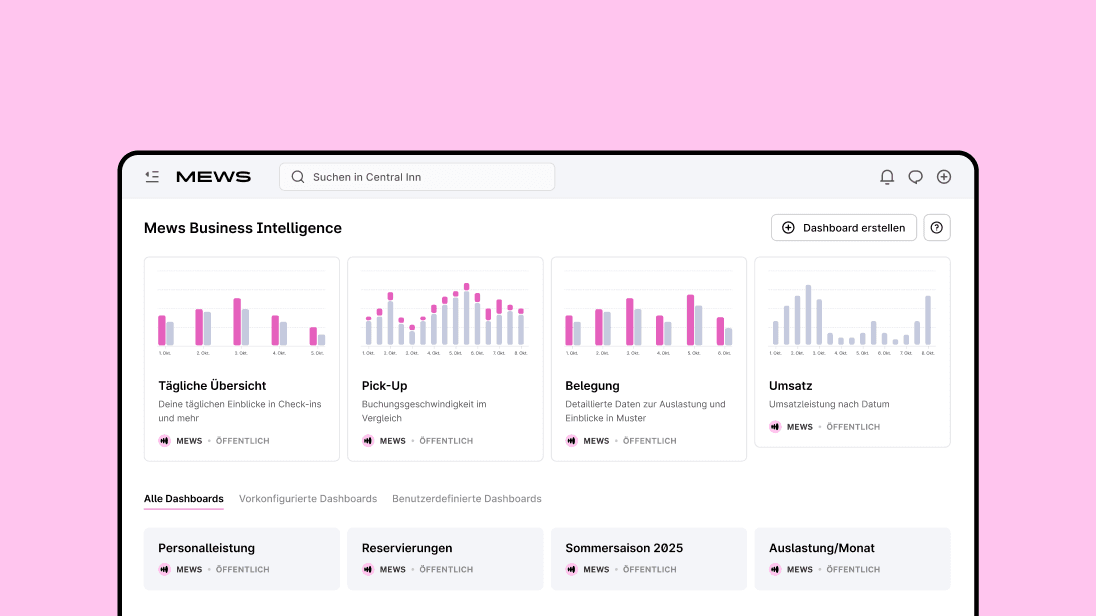
Task: Click the Dashboard erstellen button
Action: click(x=843, y=227)
